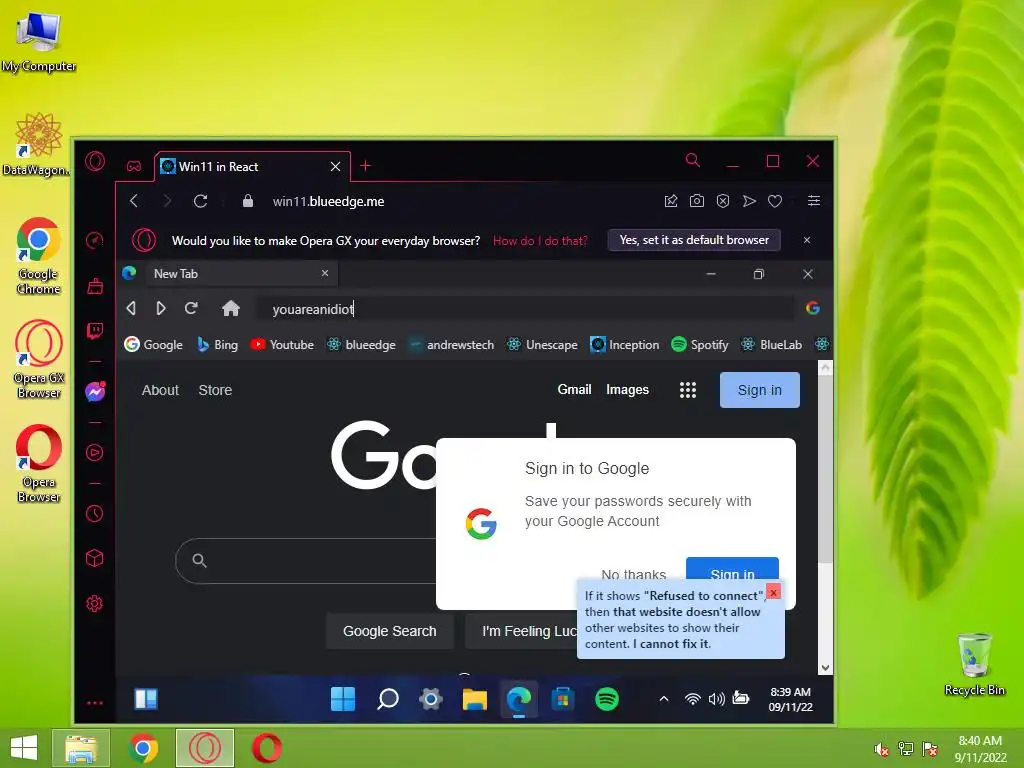
Task: Open the blueedge bookmark
Action: tap(361, 345)
